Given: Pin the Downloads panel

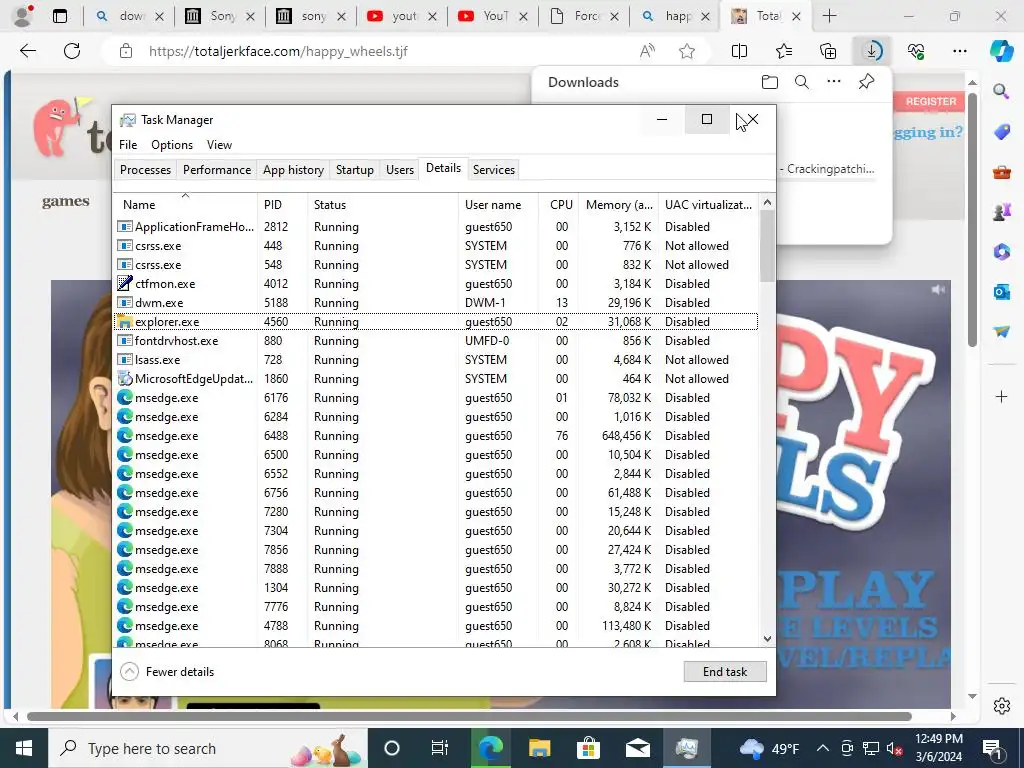Looking at the screenshot, I should (x=866, y=82).
